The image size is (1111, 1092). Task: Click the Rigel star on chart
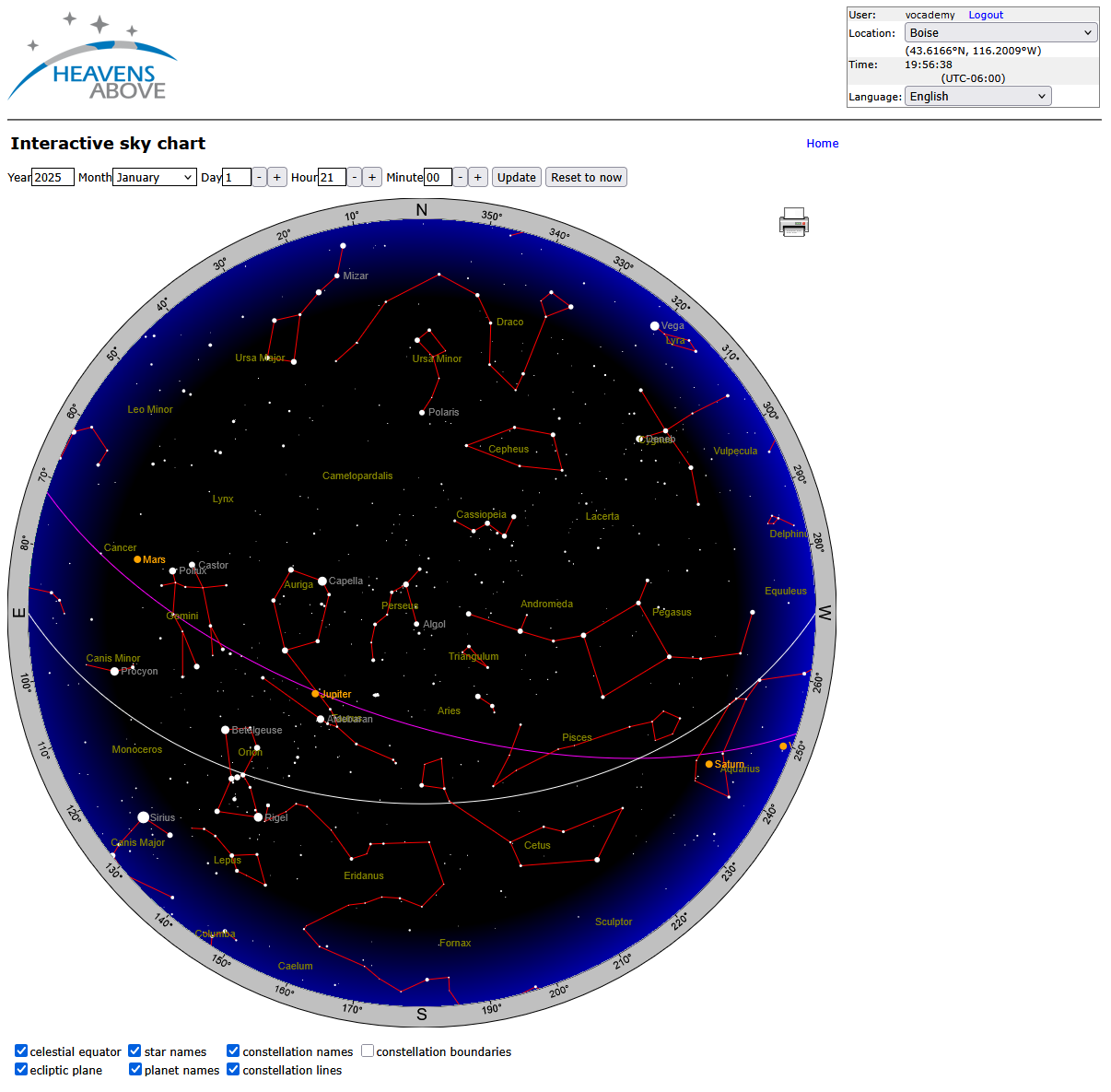(x=258, y=817)
